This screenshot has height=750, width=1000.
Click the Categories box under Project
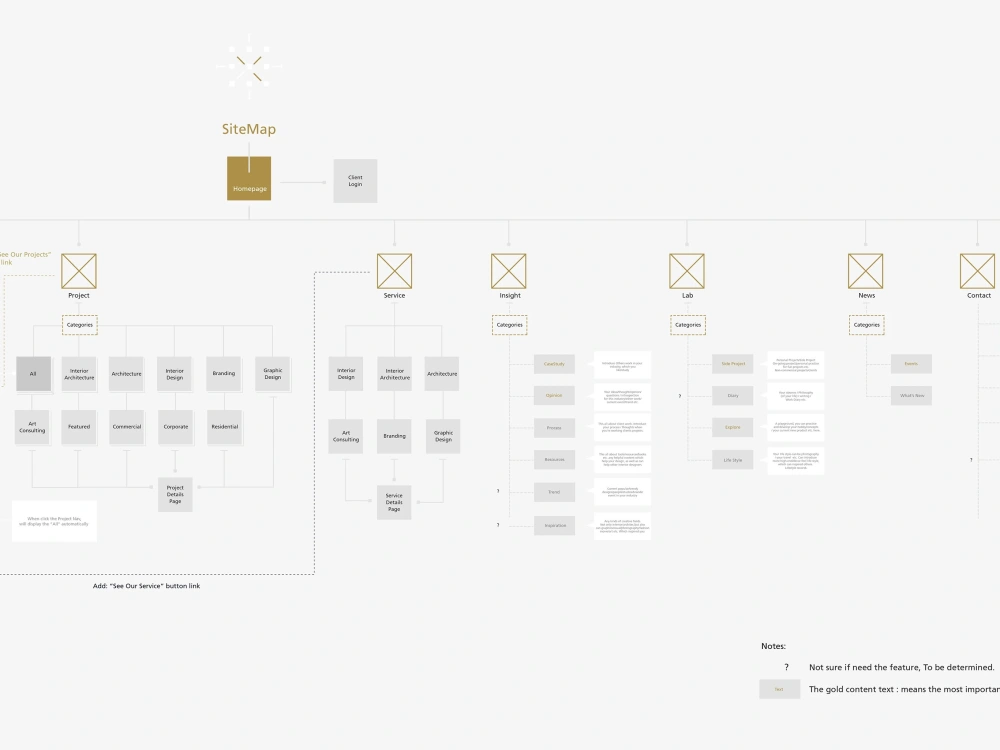80,325
